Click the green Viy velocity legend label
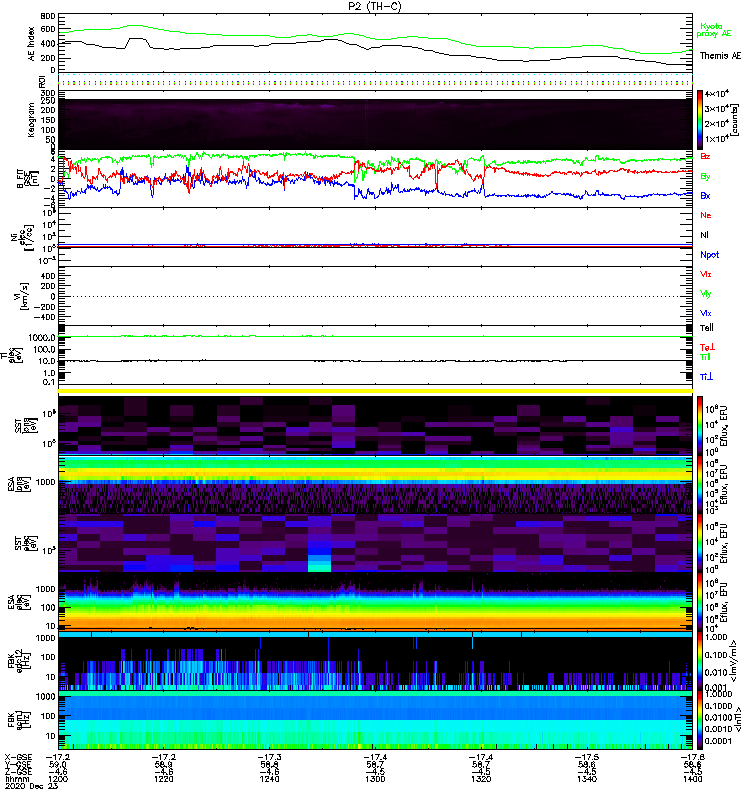The height and width of the screenshot is (800, 750). click(x=706, y=294)
